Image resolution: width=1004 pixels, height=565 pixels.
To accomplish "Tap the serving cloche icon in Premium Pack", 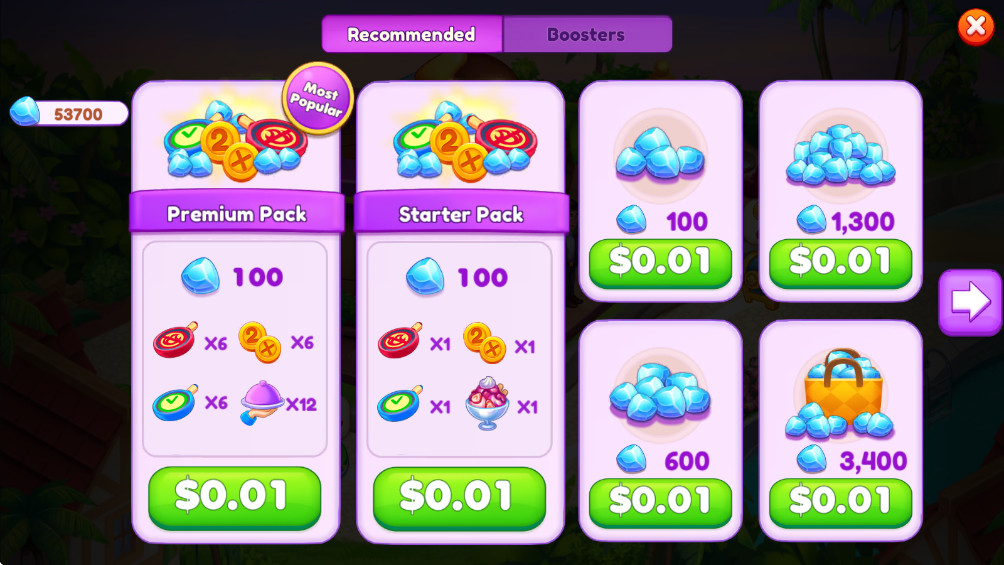I will tap(261, 402).
